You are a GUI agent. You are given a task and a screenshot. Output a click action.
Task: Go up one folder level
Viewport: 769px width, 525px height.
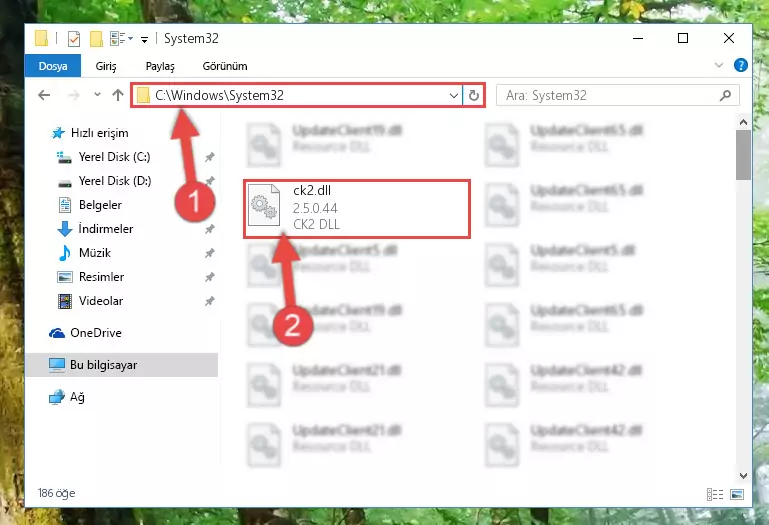click(x=118, y=95)
